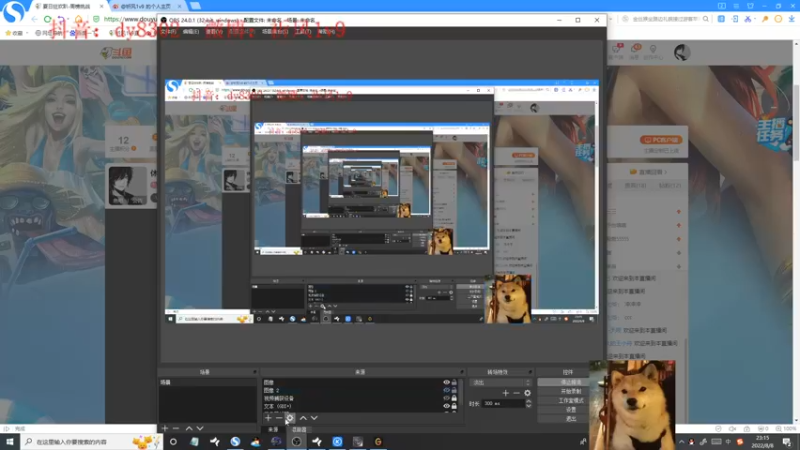Open transition properties gear icon
Screen dimensions: 800x450
click(x=528, y=393)
